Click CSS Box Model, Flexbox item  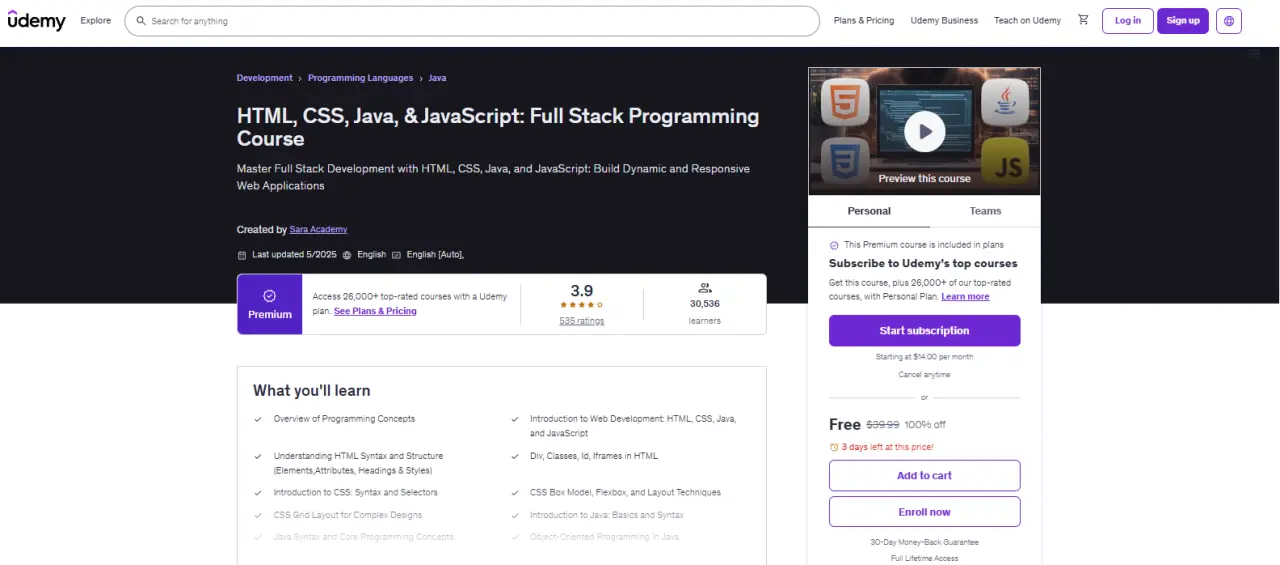(x=625, y=493)
